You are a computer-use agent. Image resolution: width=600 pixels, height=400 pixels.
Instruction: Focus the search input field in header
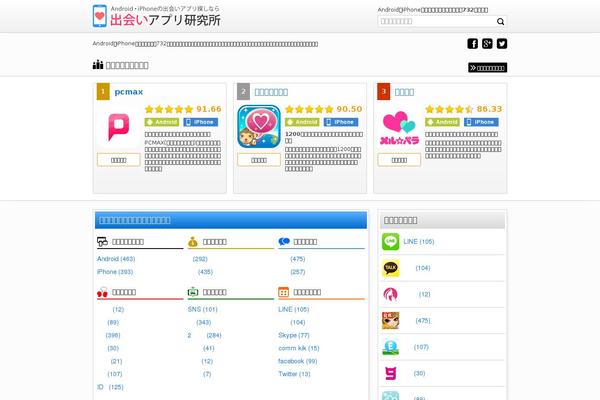[x=436, y=21]
